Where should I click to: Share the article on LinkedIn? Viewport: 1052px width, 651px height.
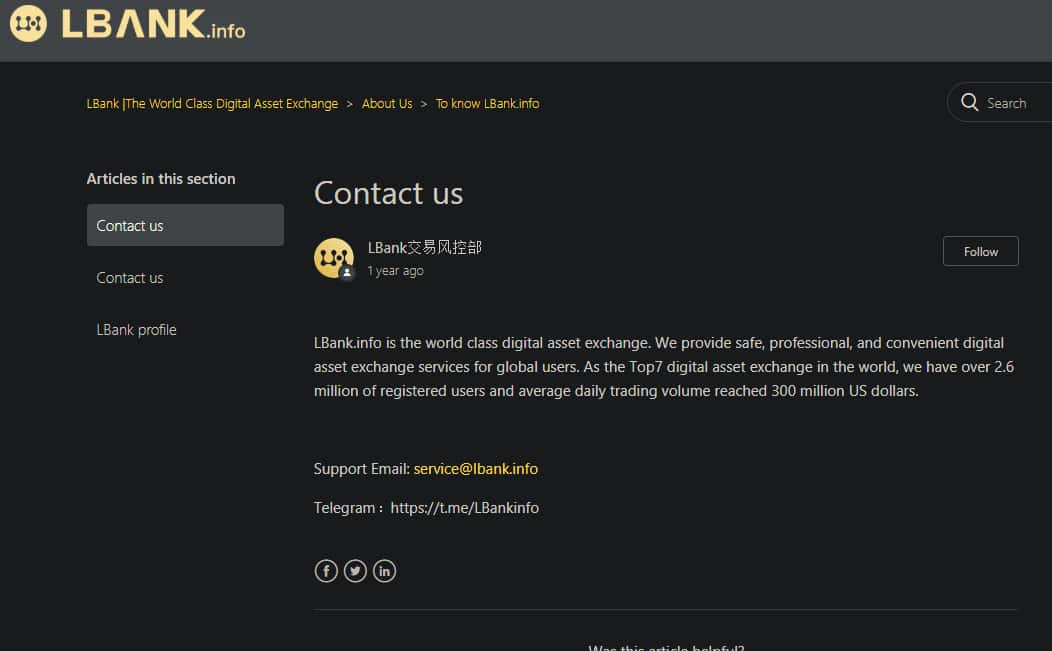(384, 571)
